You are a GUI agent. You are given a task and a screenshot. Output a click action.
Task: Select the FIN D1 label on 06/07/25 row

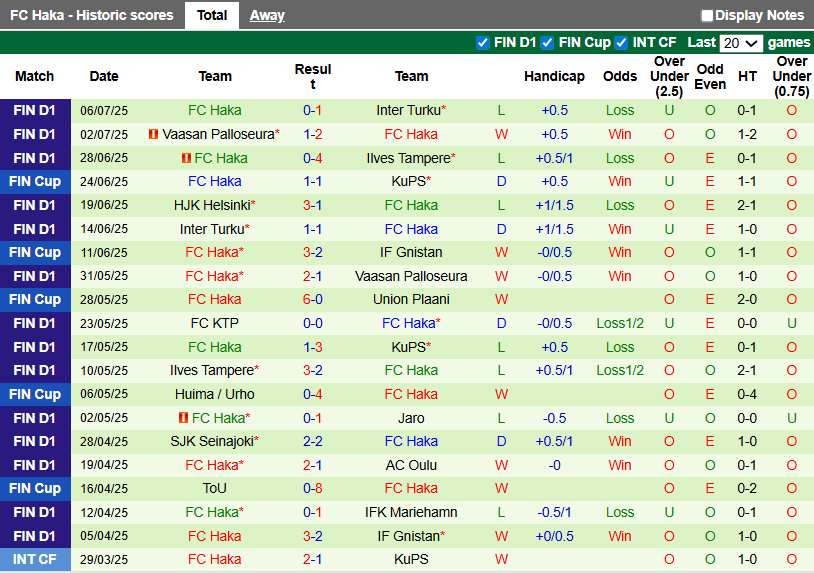(x=35, y=111)
